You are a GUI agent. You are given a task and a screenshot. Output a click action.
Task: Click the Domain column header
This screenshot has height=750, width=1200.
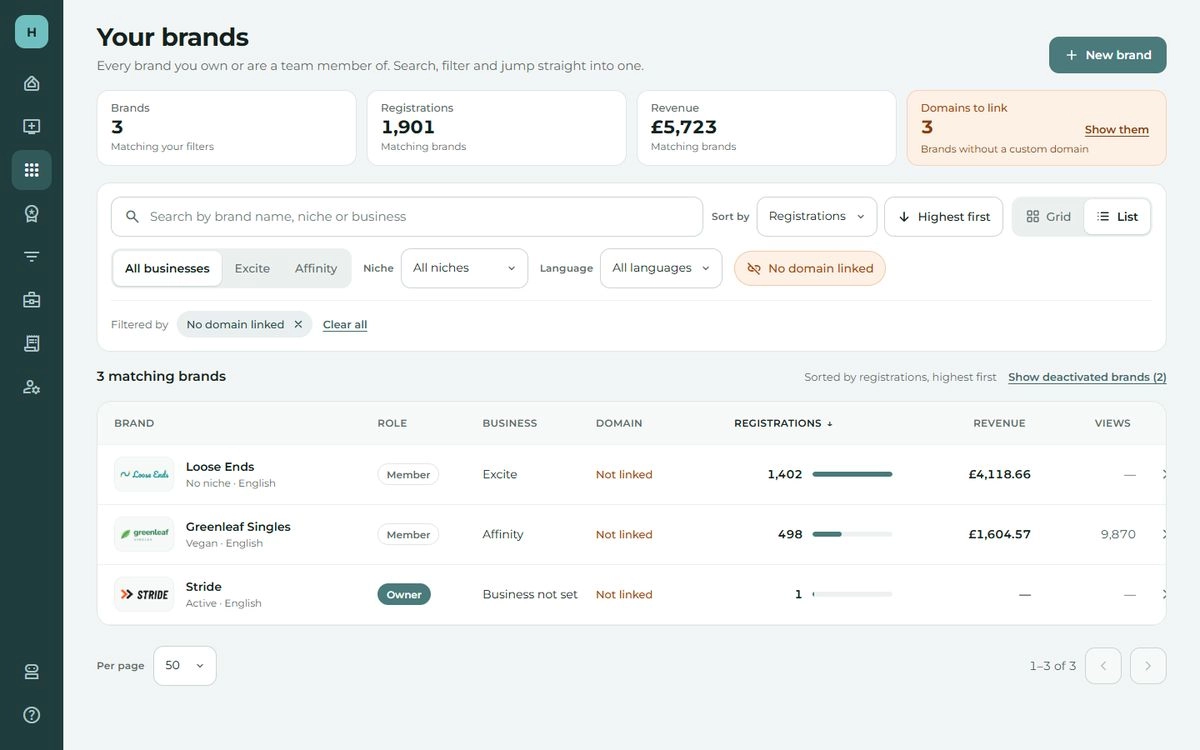(619, 423)
